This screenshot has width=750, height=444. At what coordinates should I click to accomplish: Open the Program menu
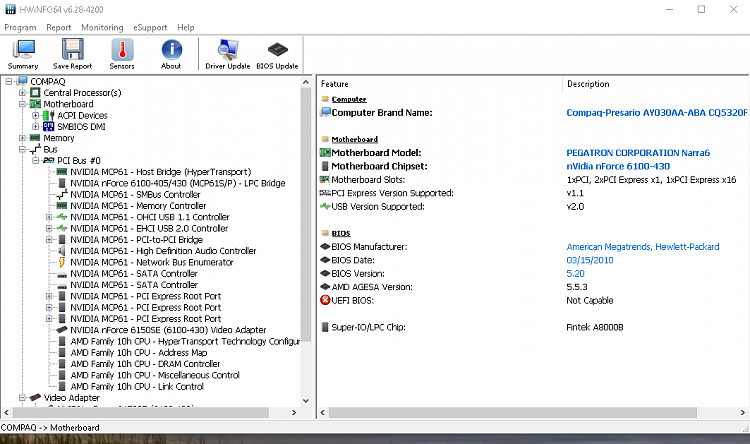tap(20, 27)
